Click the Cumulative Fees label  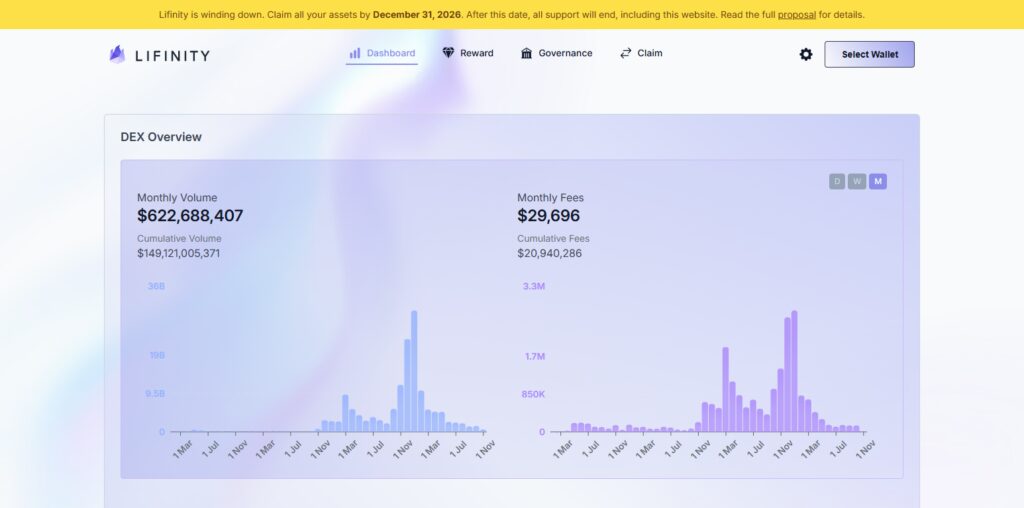pyautogui.click(x=553, y=239)
